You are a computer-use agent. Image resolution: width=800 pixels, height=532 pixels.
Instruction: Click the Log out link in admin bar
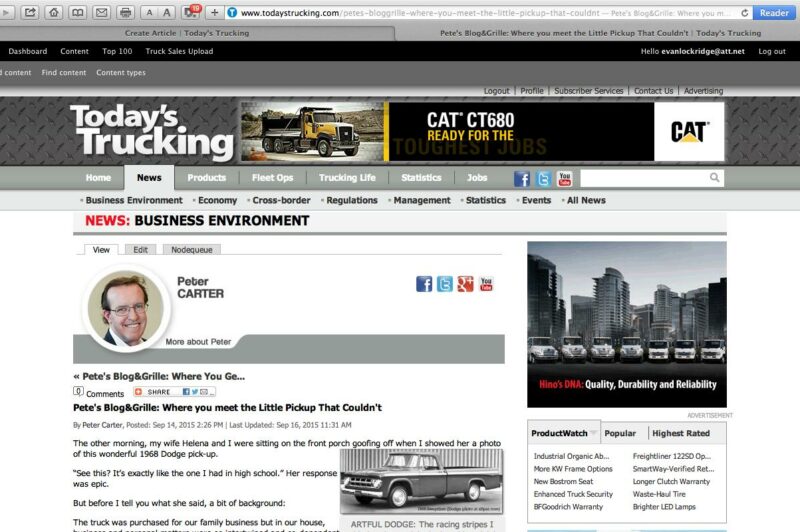coord(772,51)
